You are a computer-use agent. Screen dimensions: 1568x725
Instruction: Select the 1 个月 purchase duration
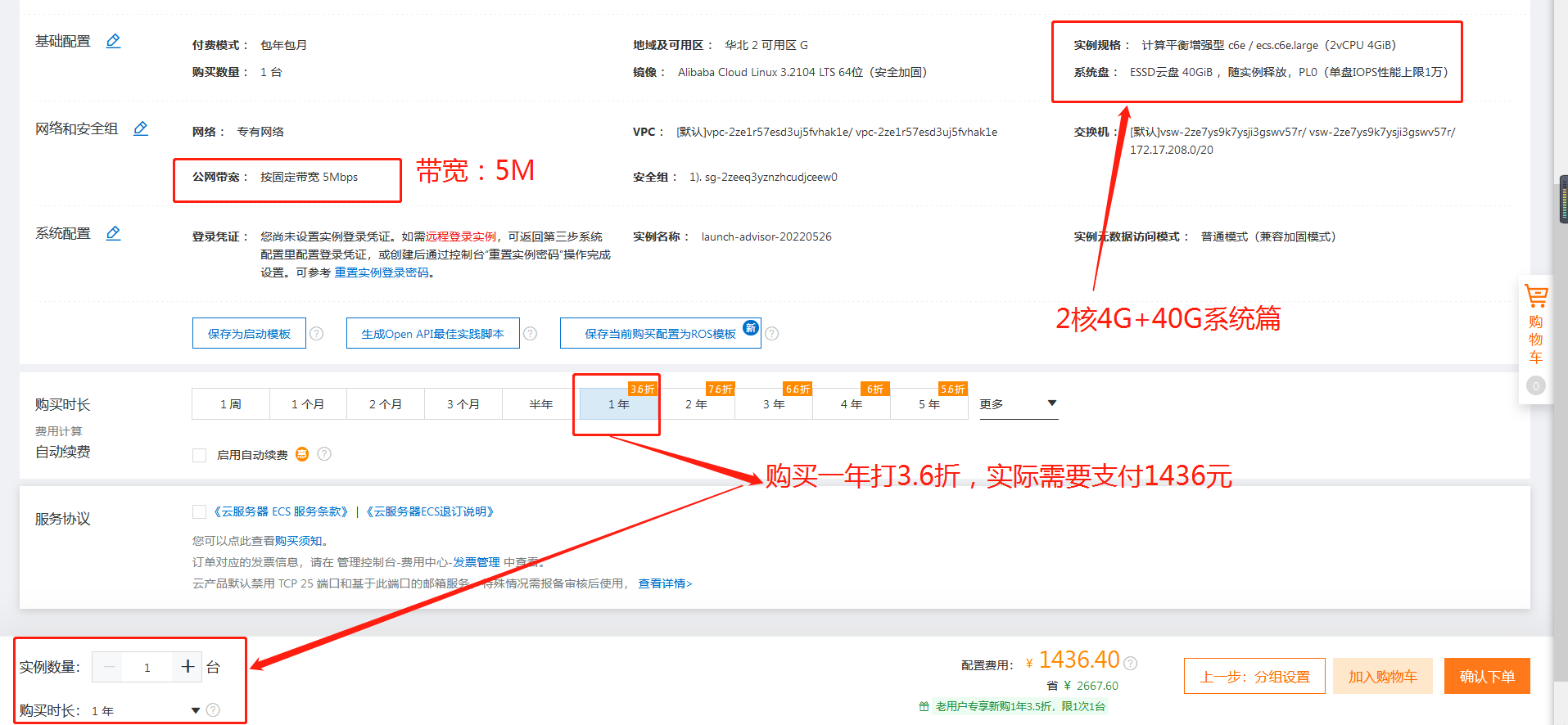tap(308, 404)
